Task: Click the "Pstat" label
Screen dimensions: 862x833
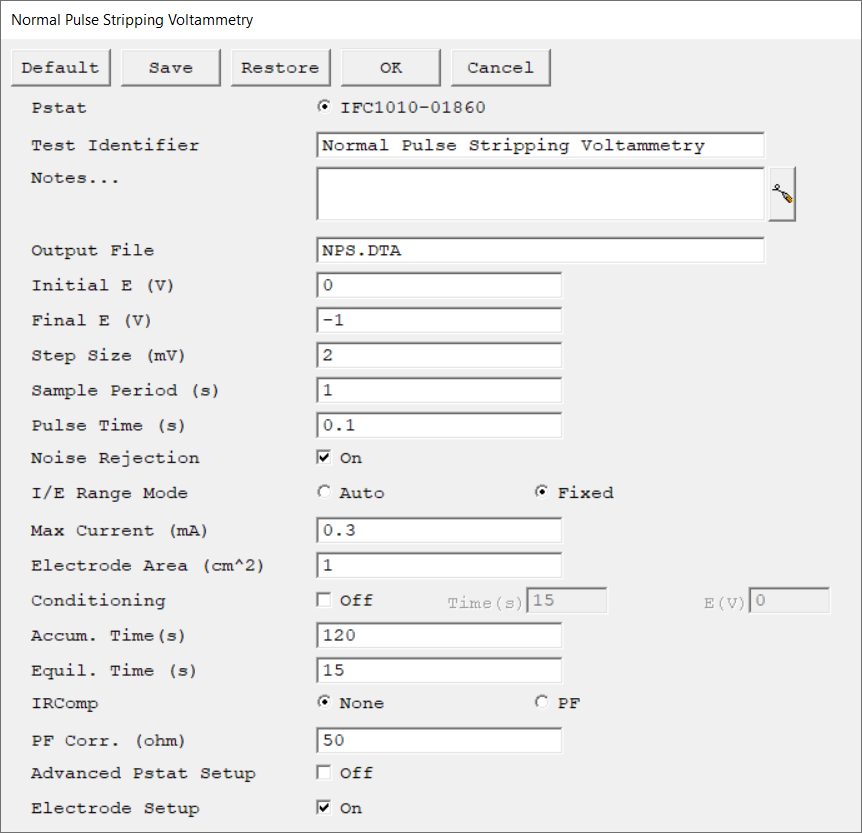Action: [x=59, y=108]
